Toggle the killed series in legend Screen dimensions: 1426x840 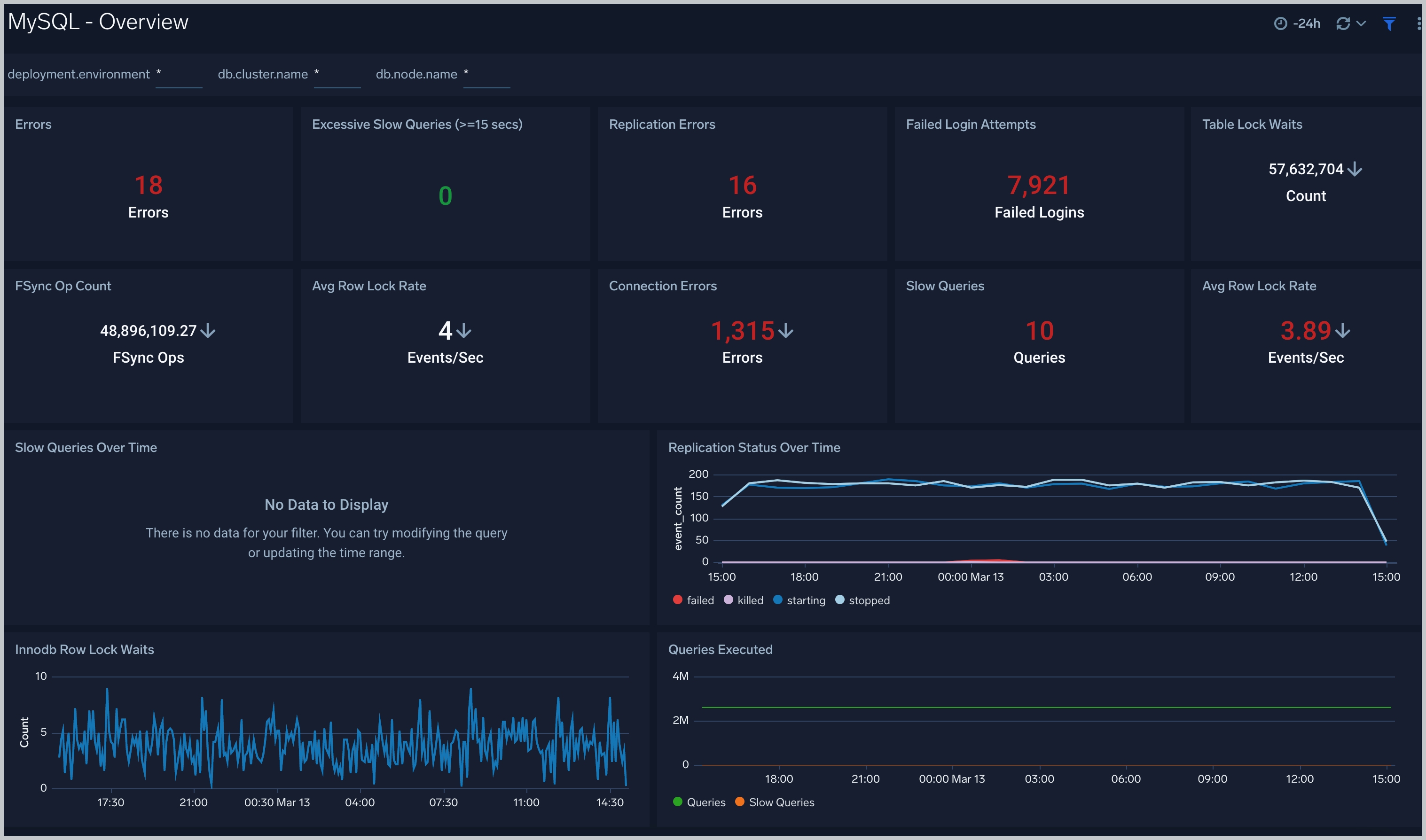(x=744, y=600)
